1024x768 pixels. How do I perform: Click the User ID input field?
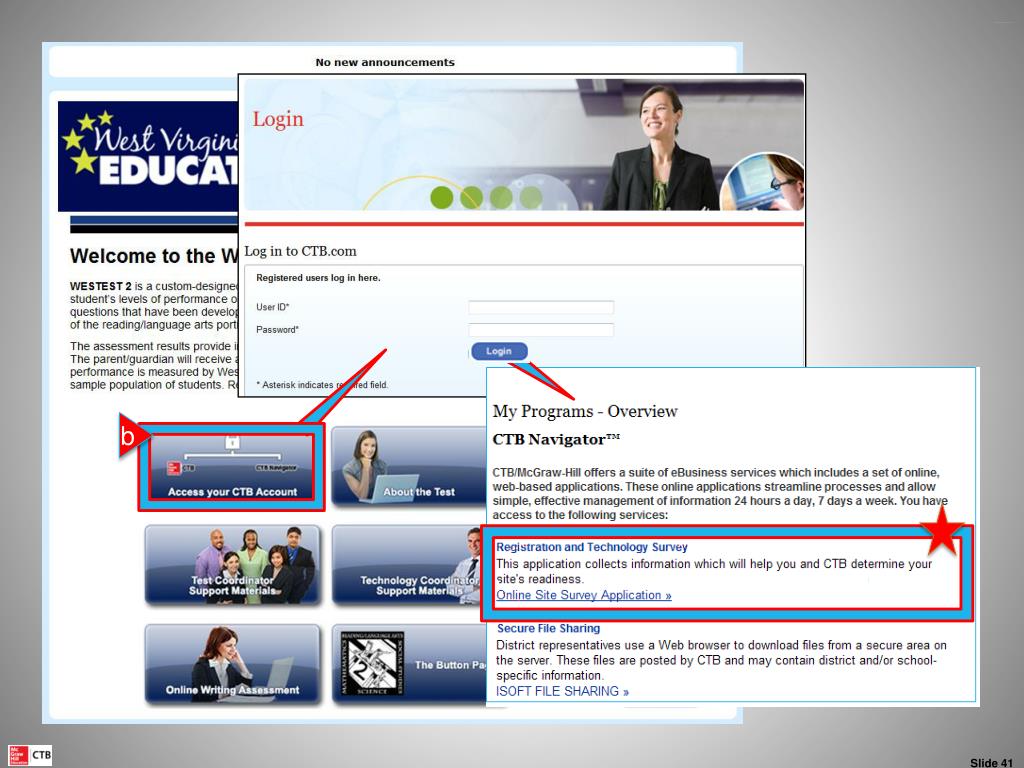point(541,307)
